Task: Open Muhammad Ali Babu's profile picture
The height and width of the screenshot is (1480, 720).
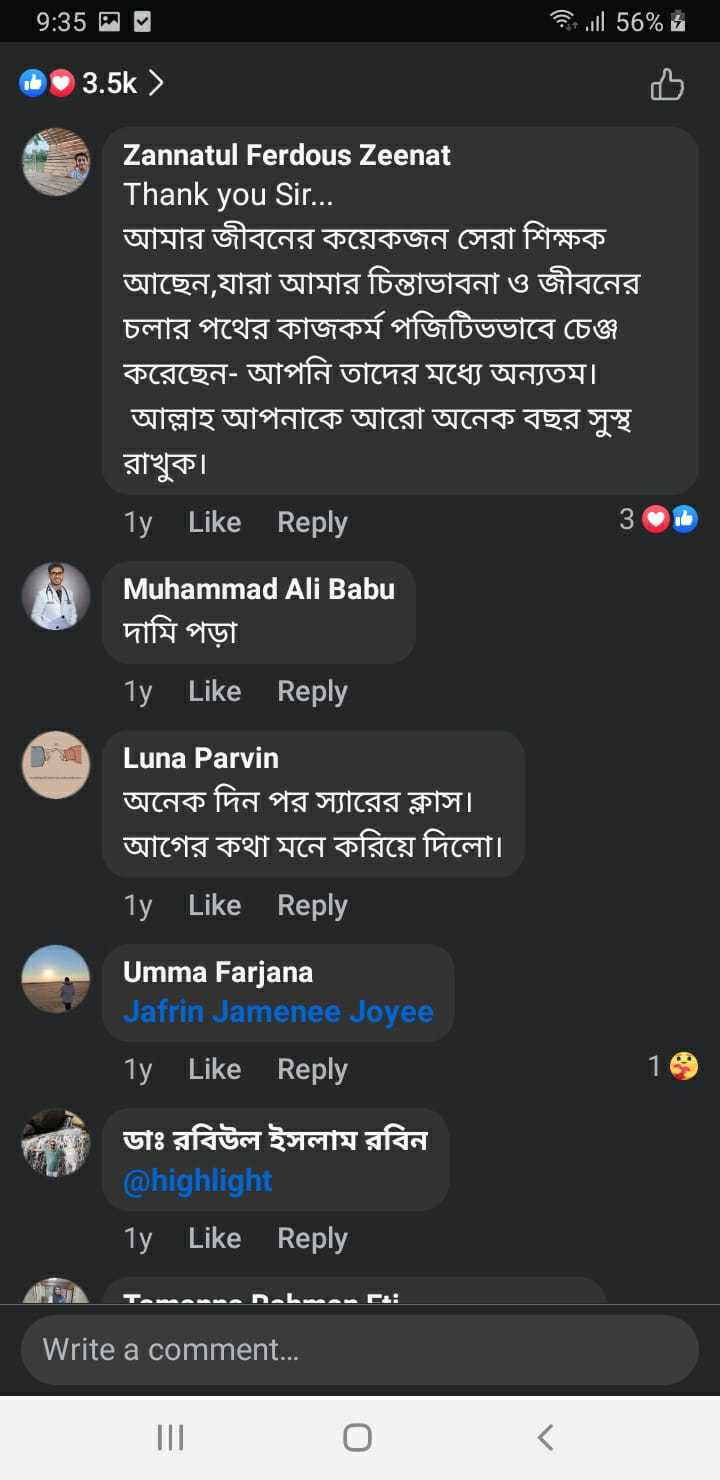Action: pos(56,596)
